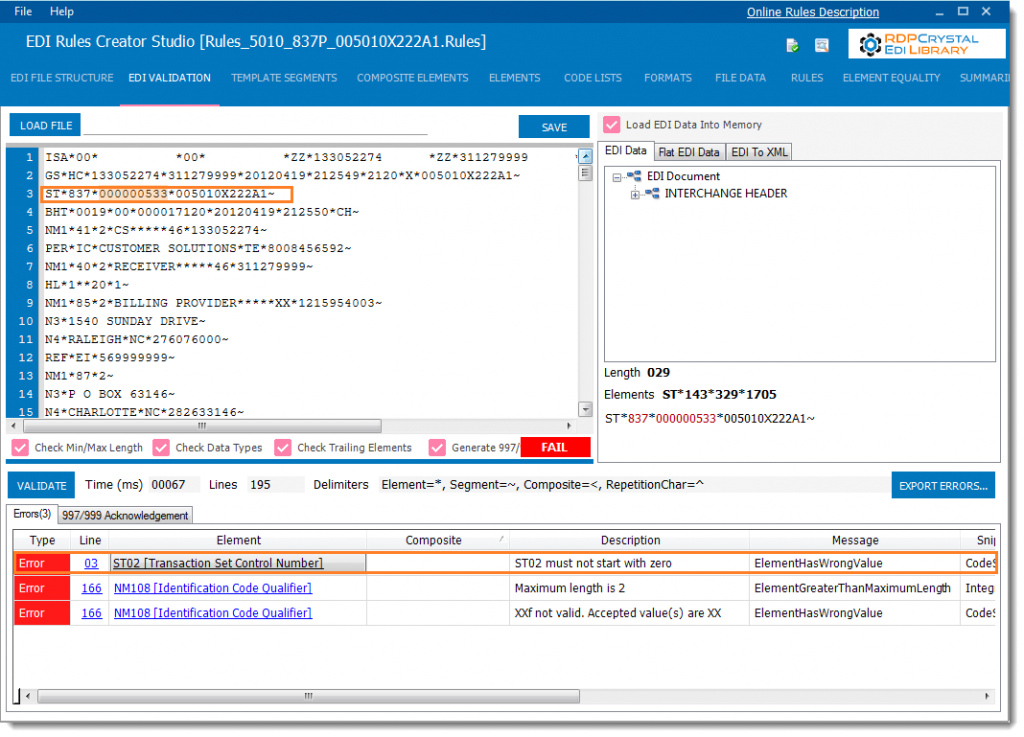Open the File menu
Screen dimensions: 1024x737
pyautogui.click(x=22, y=11)
